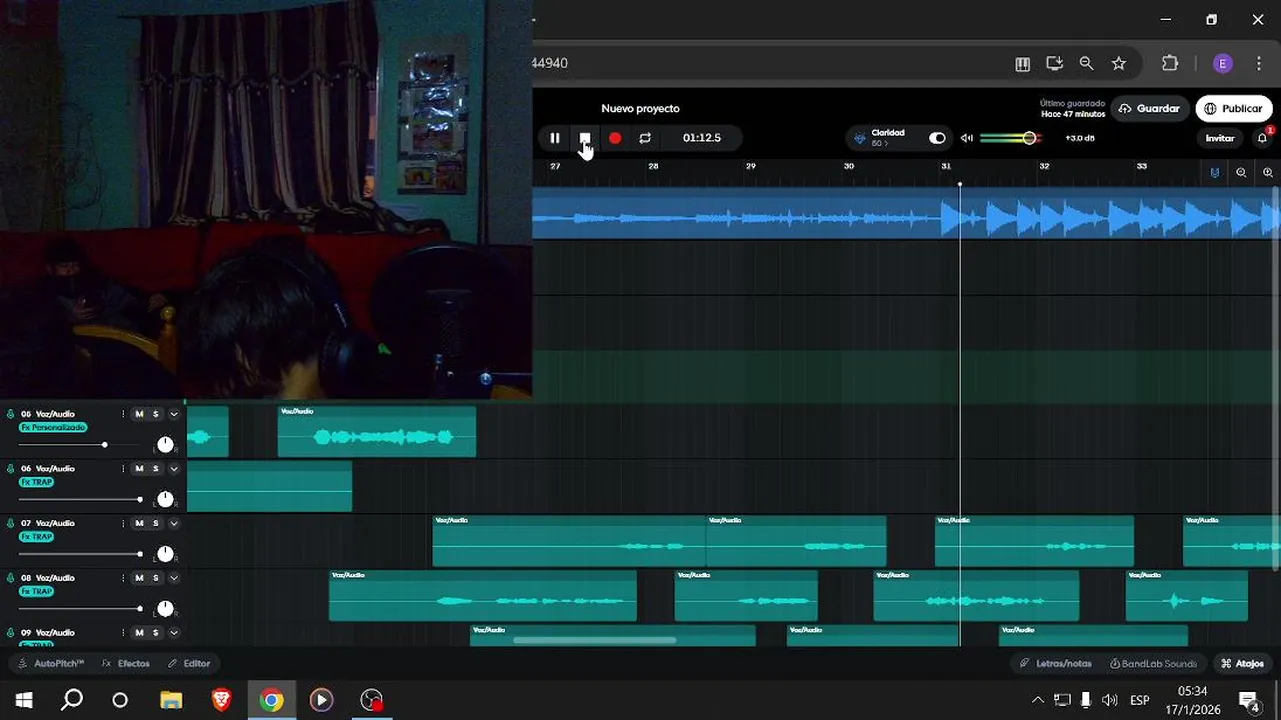Toggle the magnet snap-to-grid icon
This screenshot has width=1281, height=720.
[1215, 172]
